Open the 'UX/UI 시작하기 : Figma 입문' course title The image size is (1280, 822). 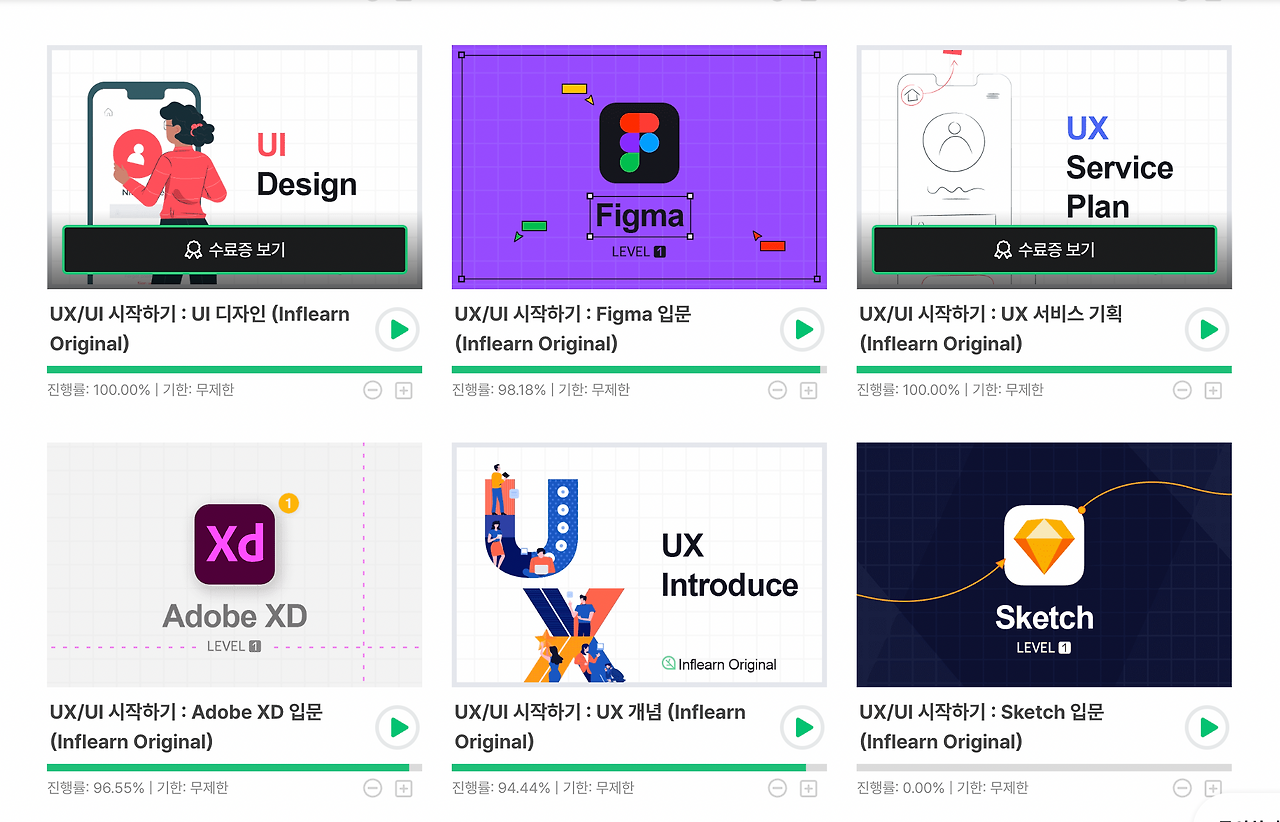(573, 329)
